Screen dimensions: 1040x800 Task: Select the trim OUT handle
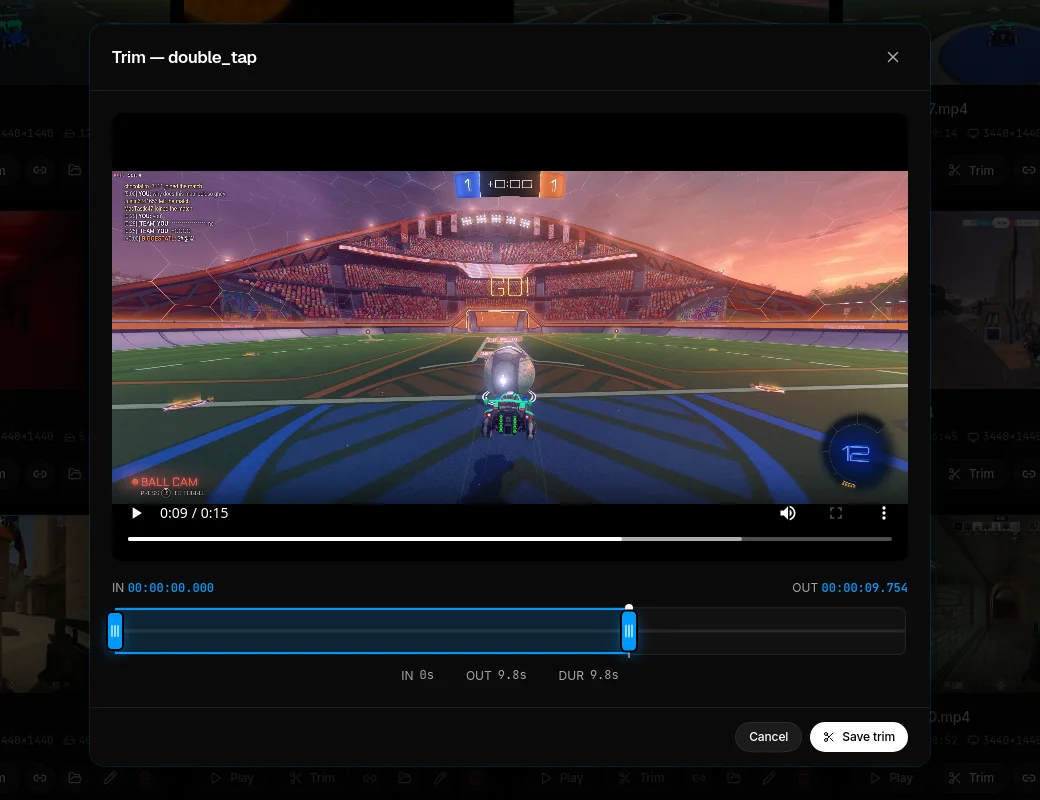click(x=628, y=631)
